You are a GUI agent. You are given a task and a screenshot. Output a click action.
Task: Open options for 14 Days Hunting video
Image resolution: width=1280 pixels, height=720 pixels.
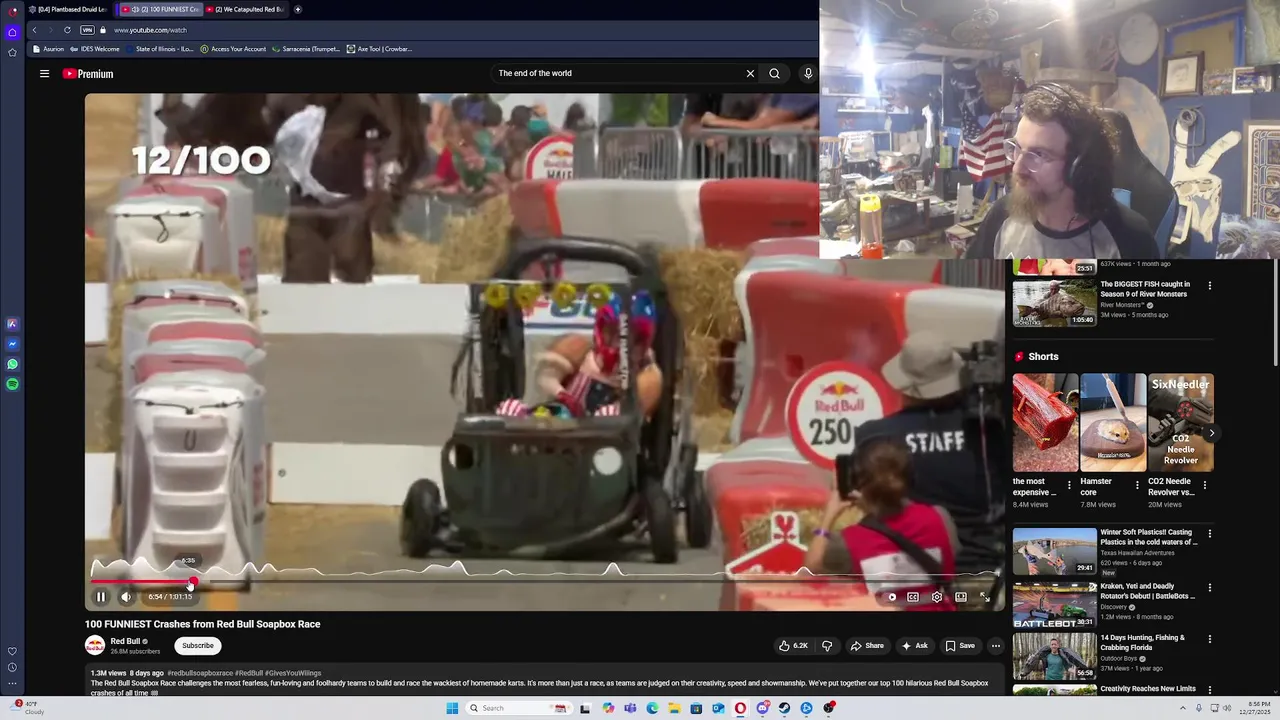pos(1210,639)
